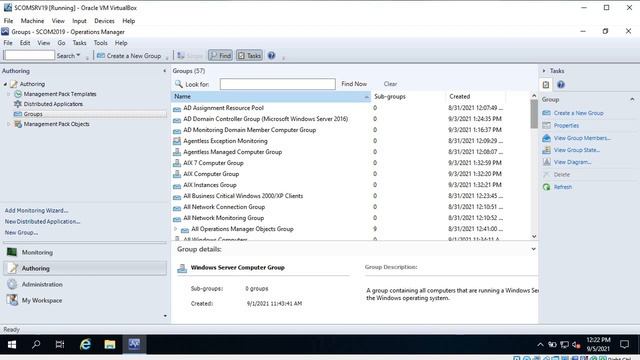Click the Tasks pane help icon
640x360 pixels.
point(561,84)
